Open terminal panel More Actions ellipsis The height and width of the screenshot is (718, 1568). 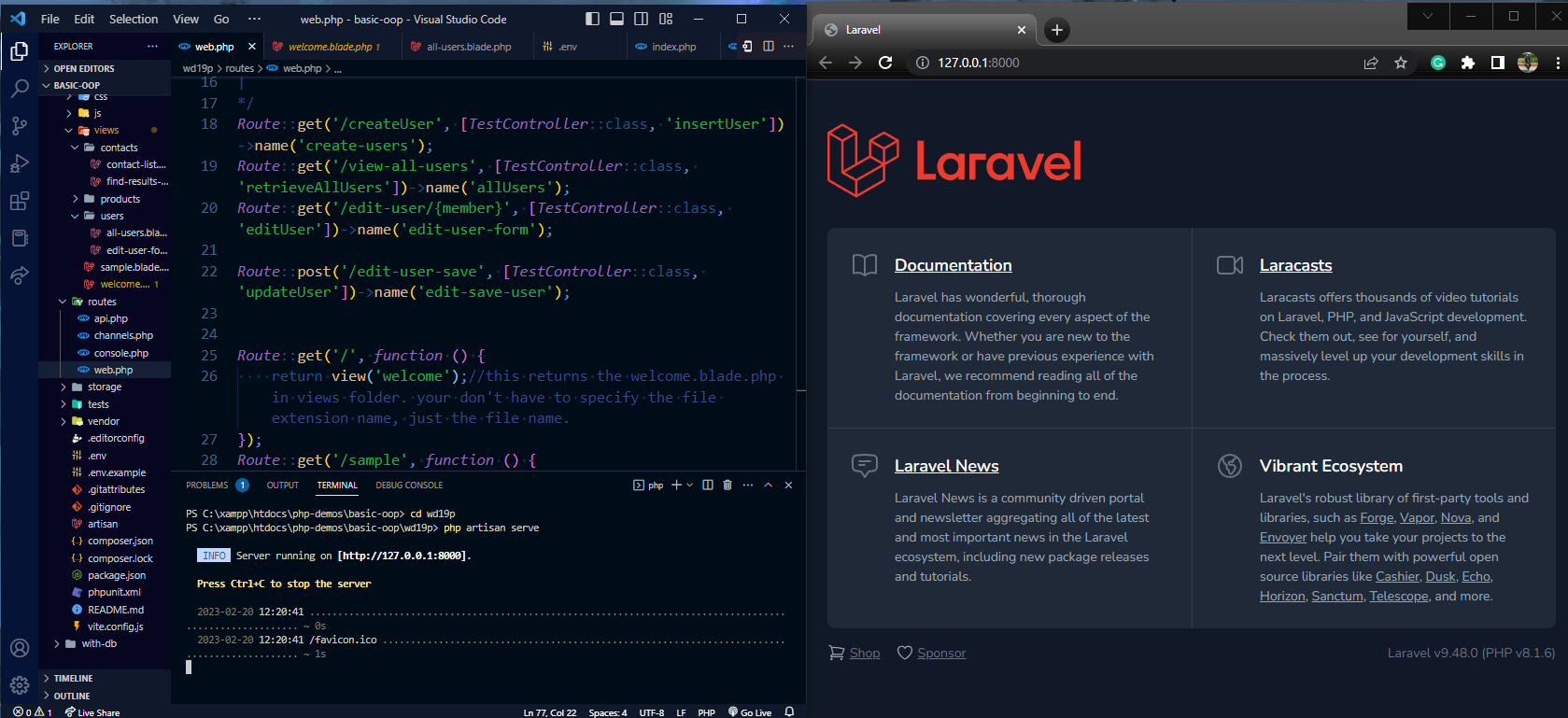(x=747, y=485)
